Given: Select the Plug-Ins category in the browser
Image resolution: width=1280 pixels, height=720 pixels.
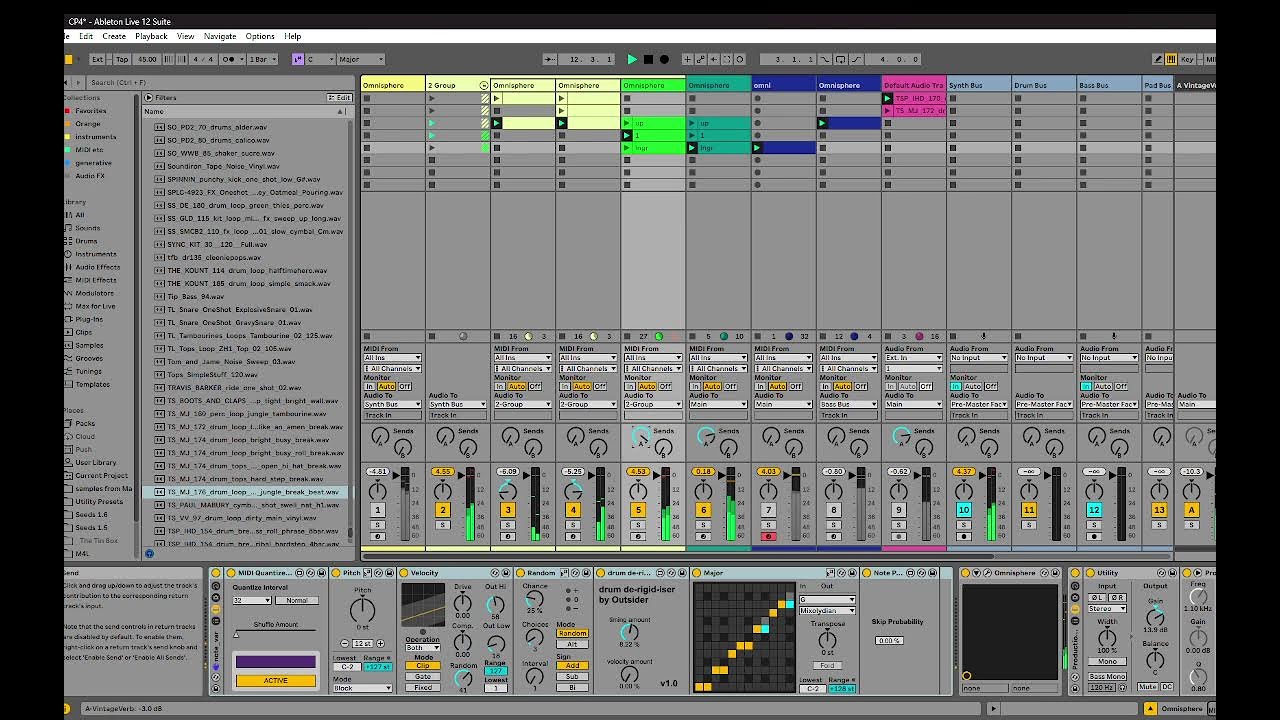Looking at the screenshot, I should coord(89,319).
